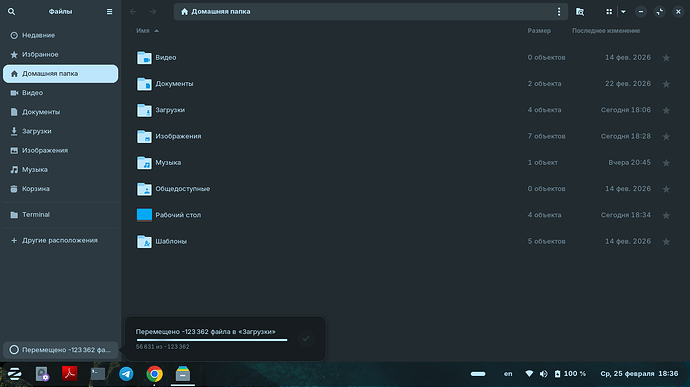690x387 pixels.
Task: Star the Документы folder
Action: tap(666, 84)
